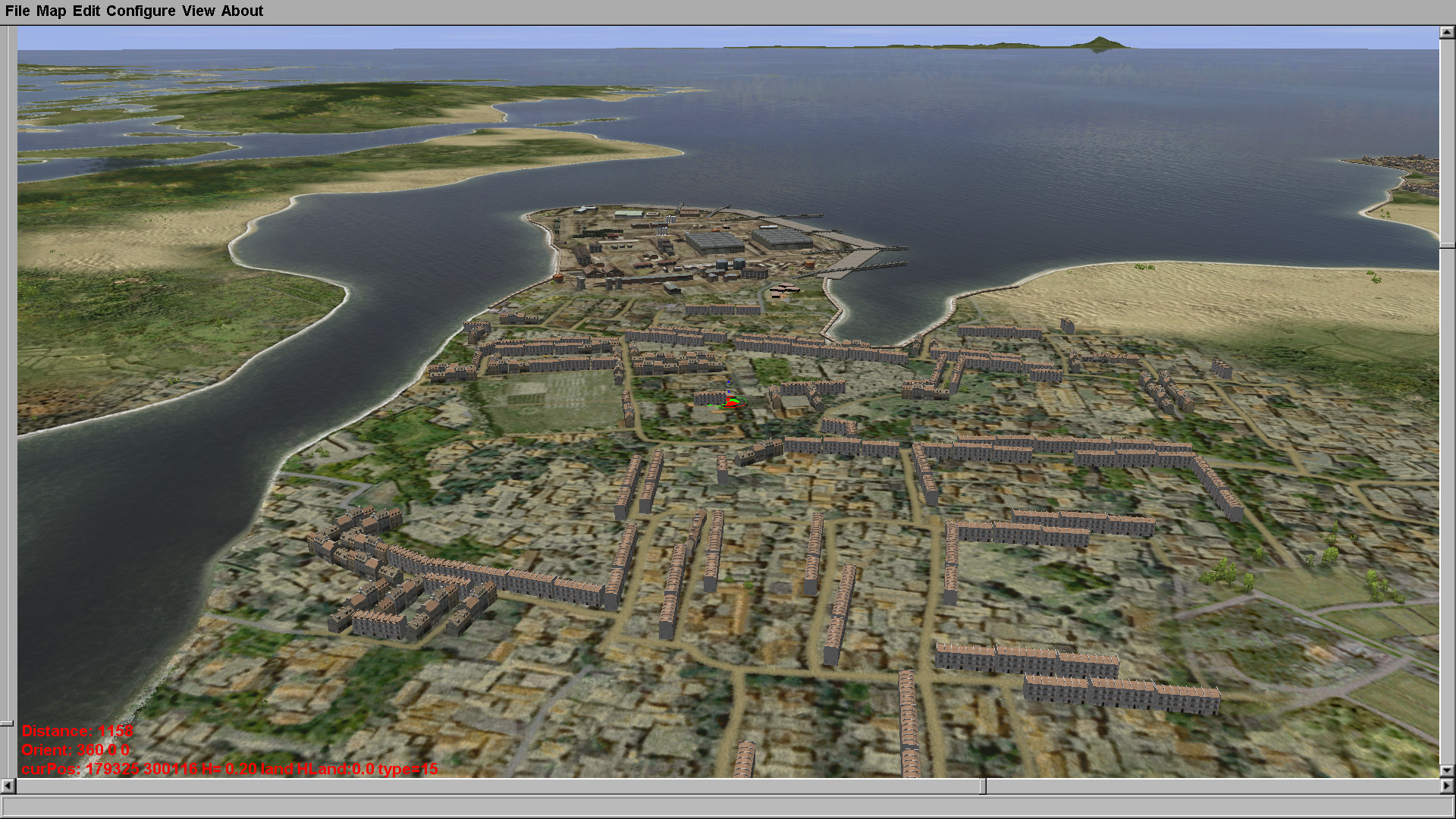Click the red curPos readout text
The width and height of the screenshot is (1456, 819).
pyautogui.click(x=230, y=769)
